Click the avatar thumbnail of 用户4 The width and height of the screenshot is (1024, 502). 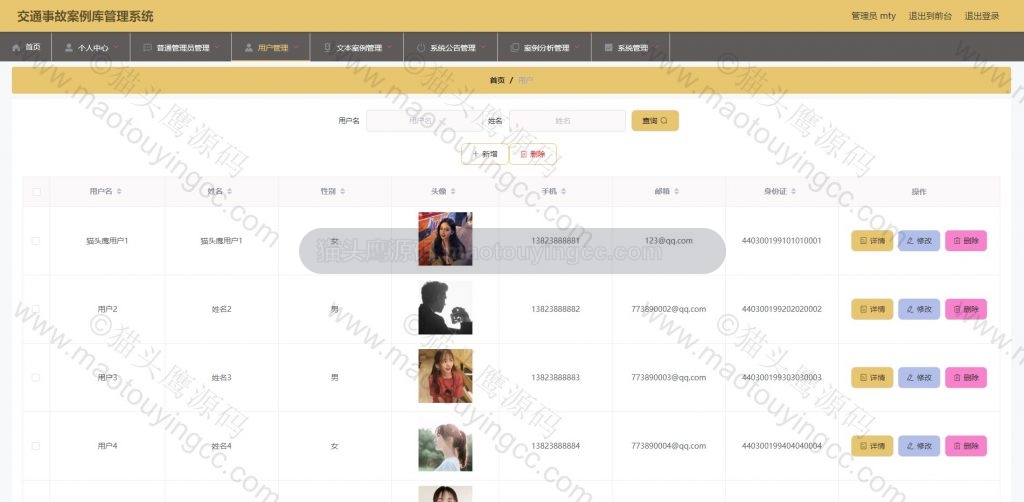[445, 447]
